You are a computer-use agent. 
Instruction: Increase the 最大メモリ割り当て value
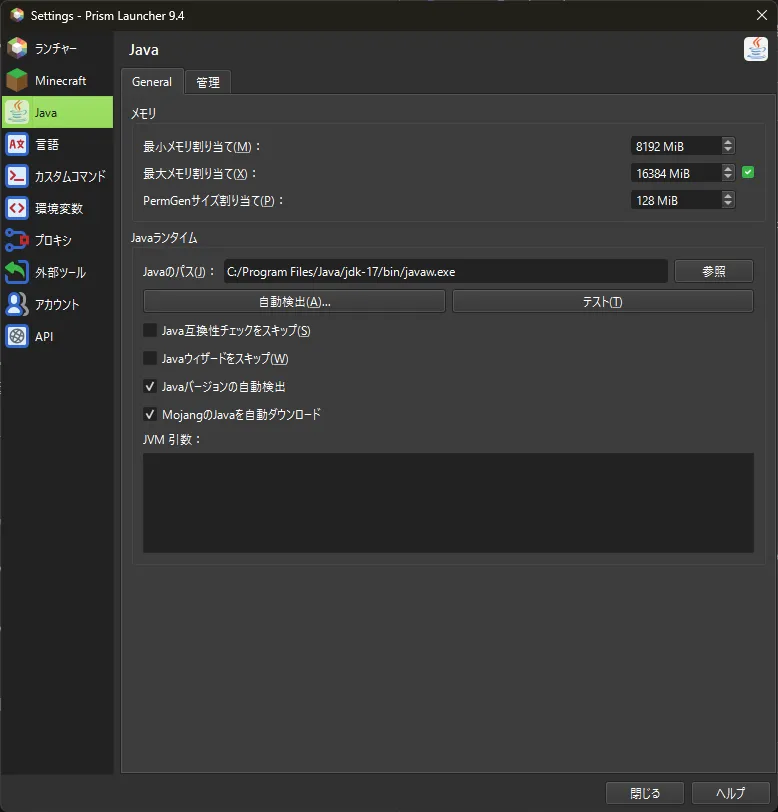point(728,168)
